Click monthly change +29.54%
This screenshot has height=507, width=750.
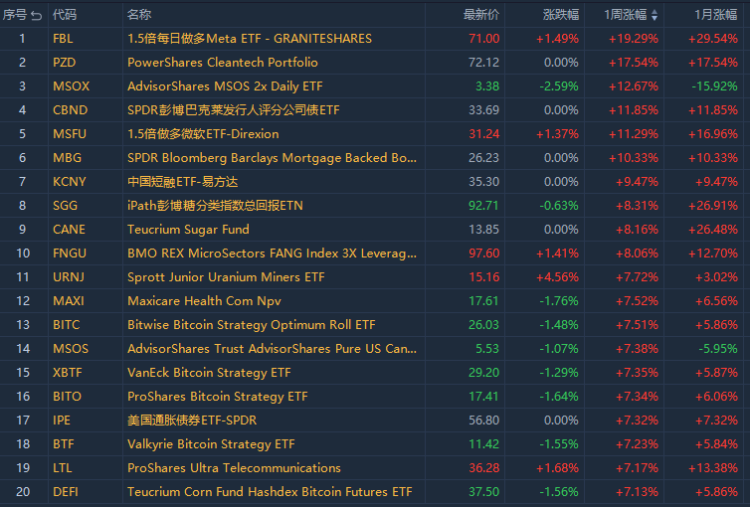tap(713, 39)
